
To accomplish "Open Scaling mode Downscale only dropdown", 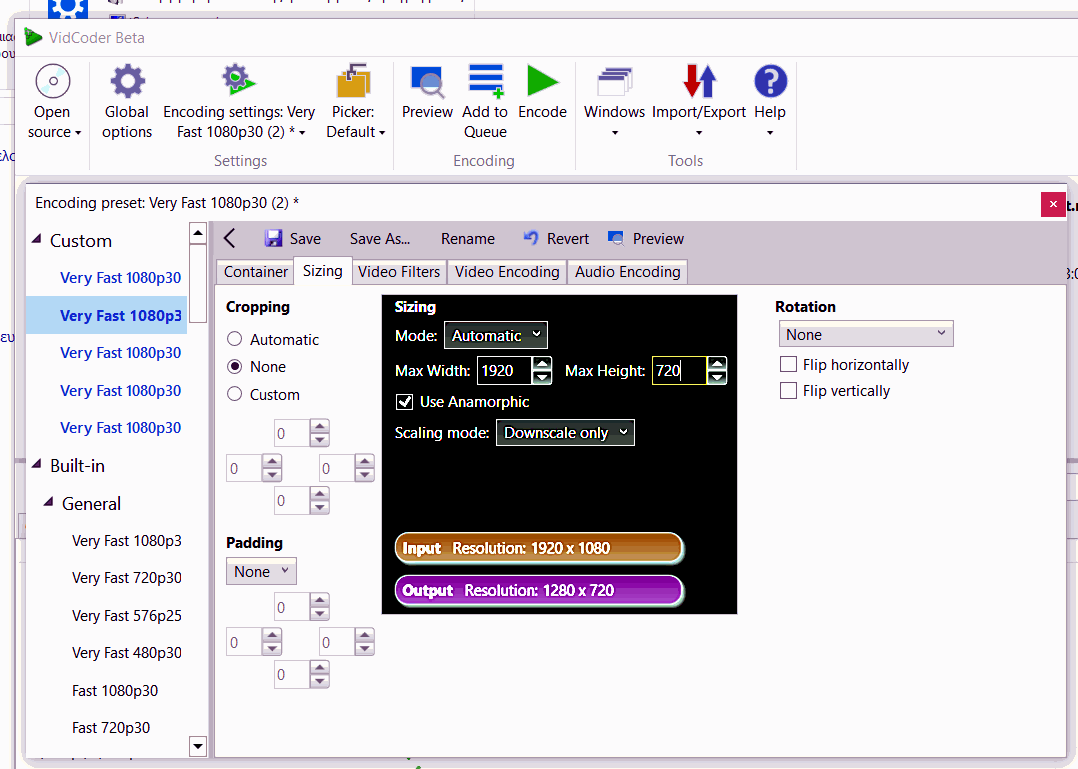I will click(565, 433).
